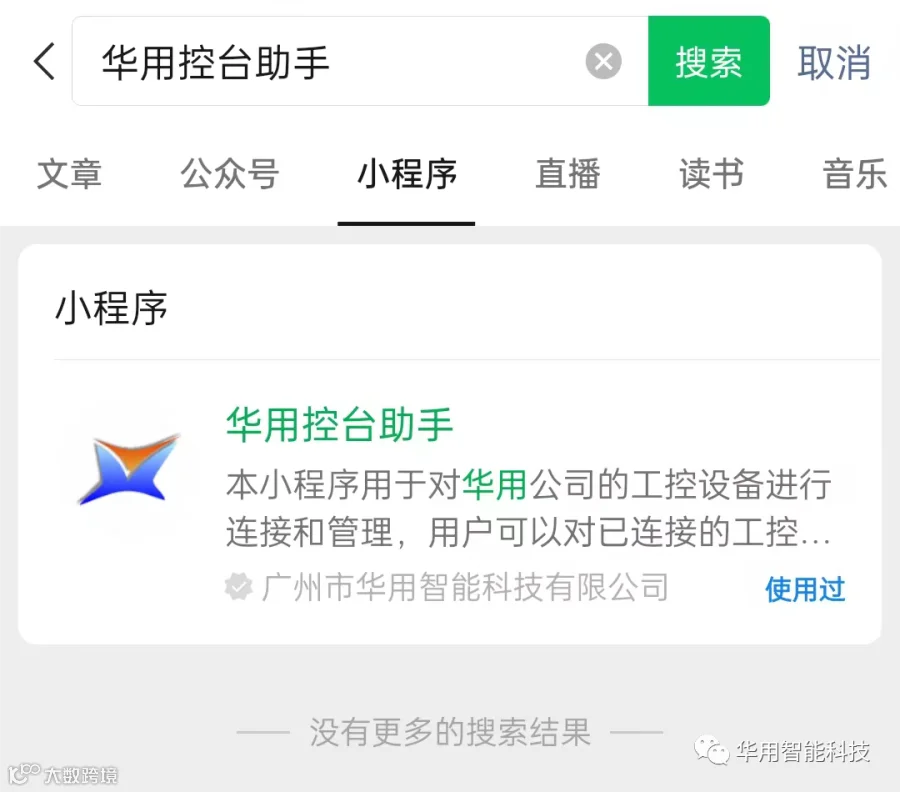Click the blue 使用过 label
Viewport: 900px width, 792px height.
[805, 589]
